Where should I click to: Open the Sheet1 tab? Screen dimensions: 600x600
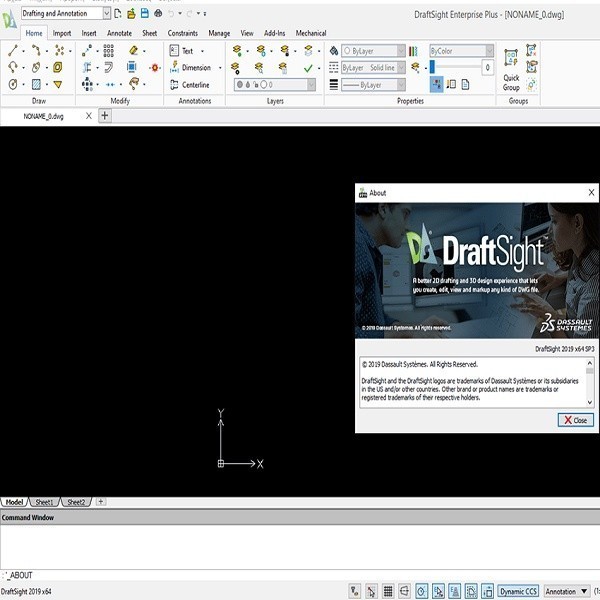click(44, 502)
